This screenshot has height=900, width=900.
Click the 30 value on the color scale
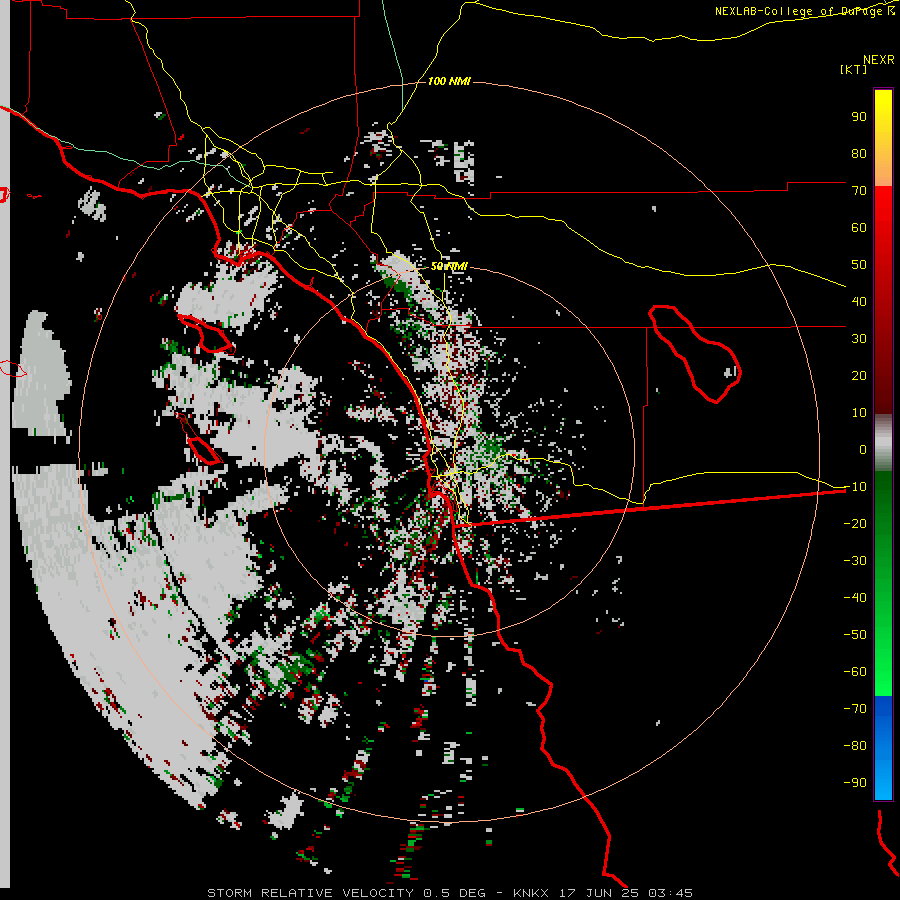click(x=859, y=339)
